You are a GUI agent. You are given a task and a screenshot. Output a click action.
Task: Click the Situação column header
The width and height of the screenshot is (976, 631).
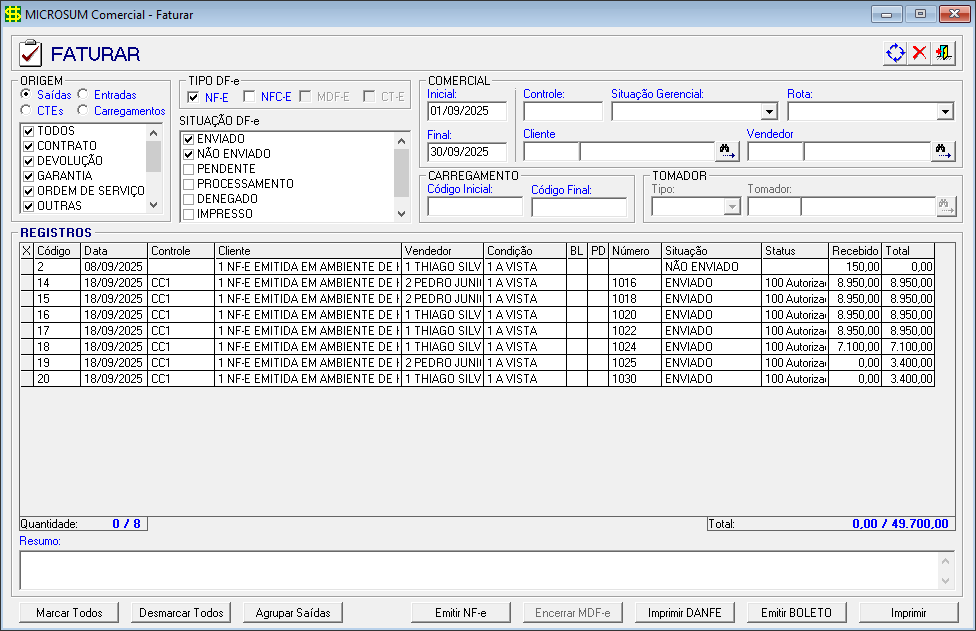click(x=710, y=251)
